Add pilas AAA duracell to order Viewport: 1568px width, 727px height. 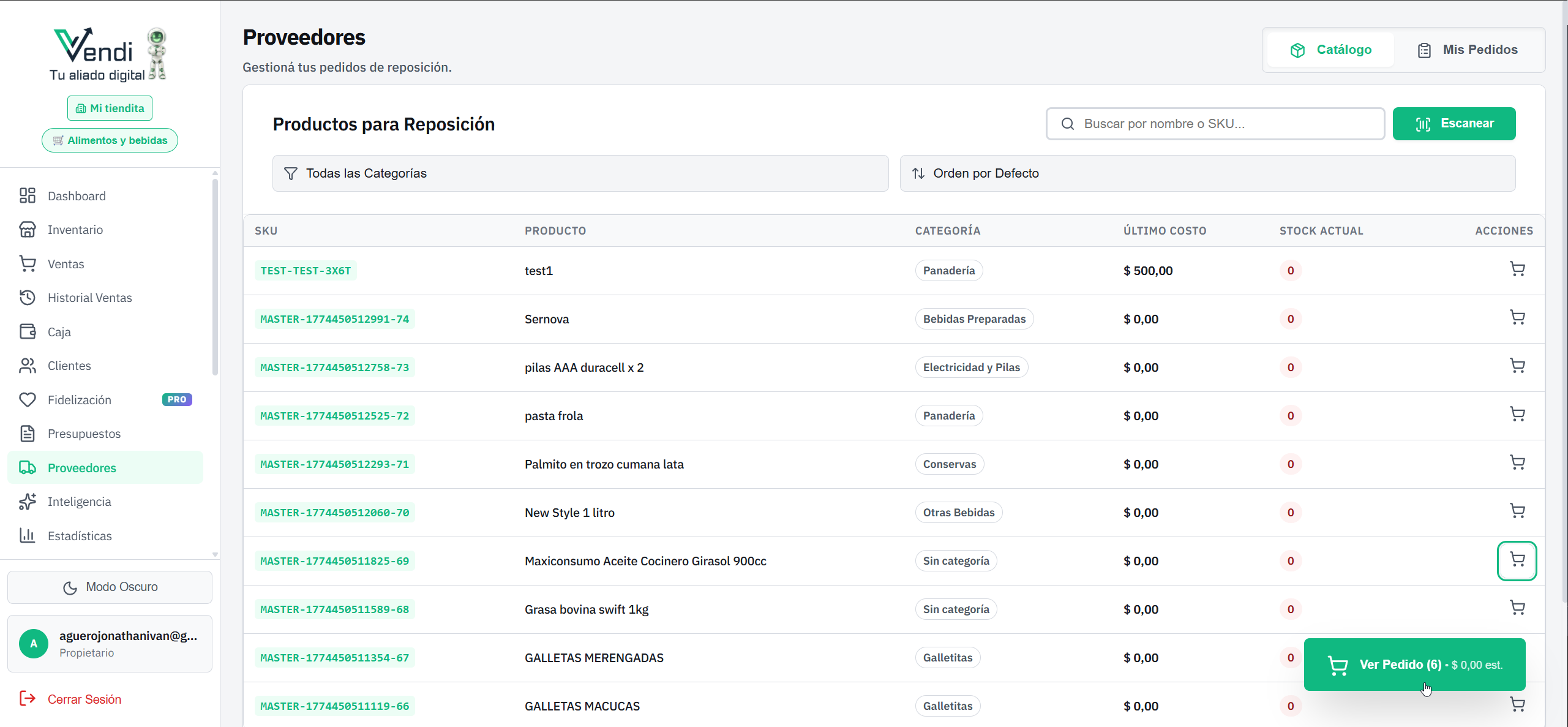click(x=1517, y=366)
